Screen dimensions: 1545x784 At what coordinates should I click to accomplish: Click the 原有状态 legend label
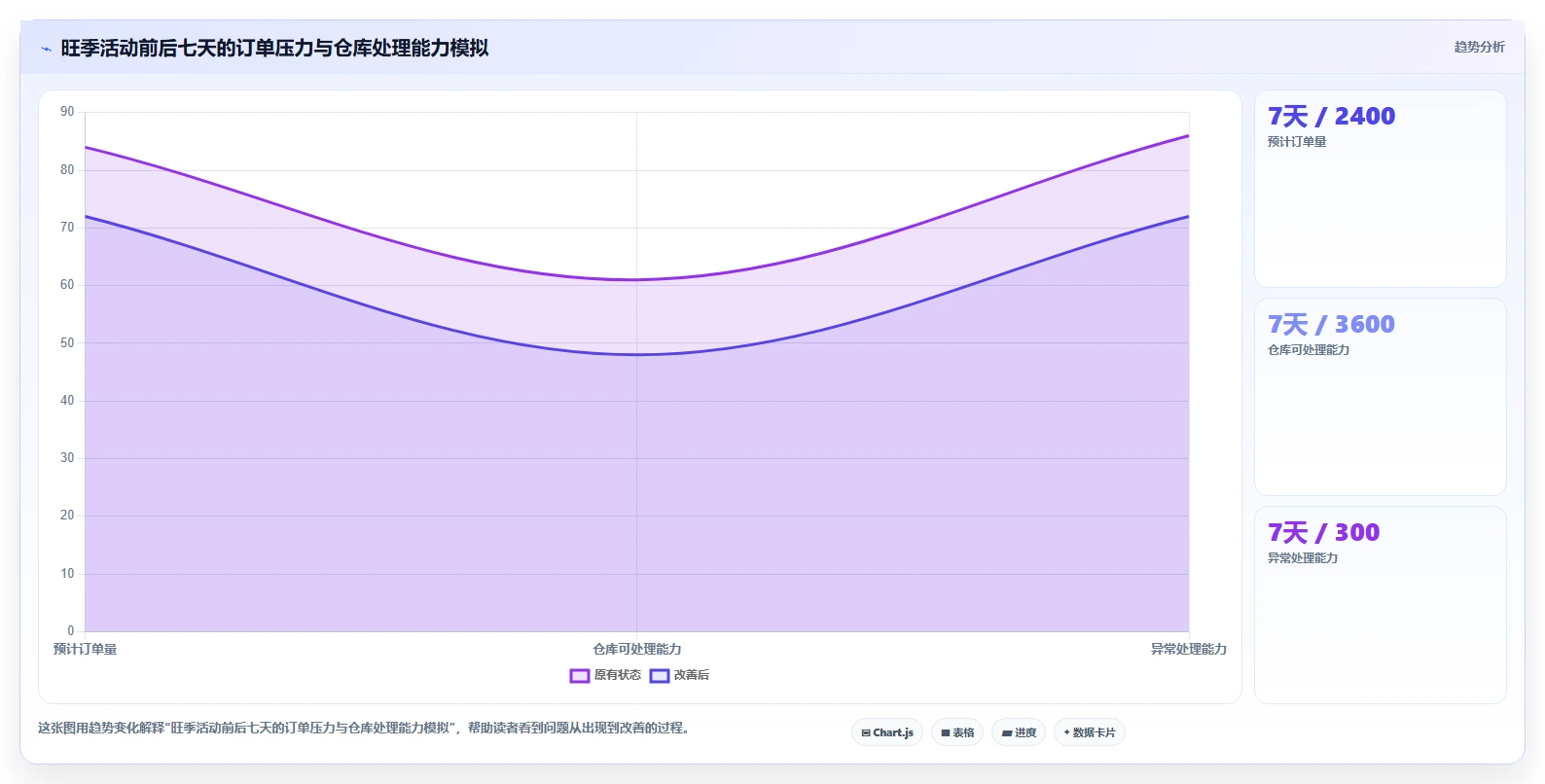click(618, 675)
